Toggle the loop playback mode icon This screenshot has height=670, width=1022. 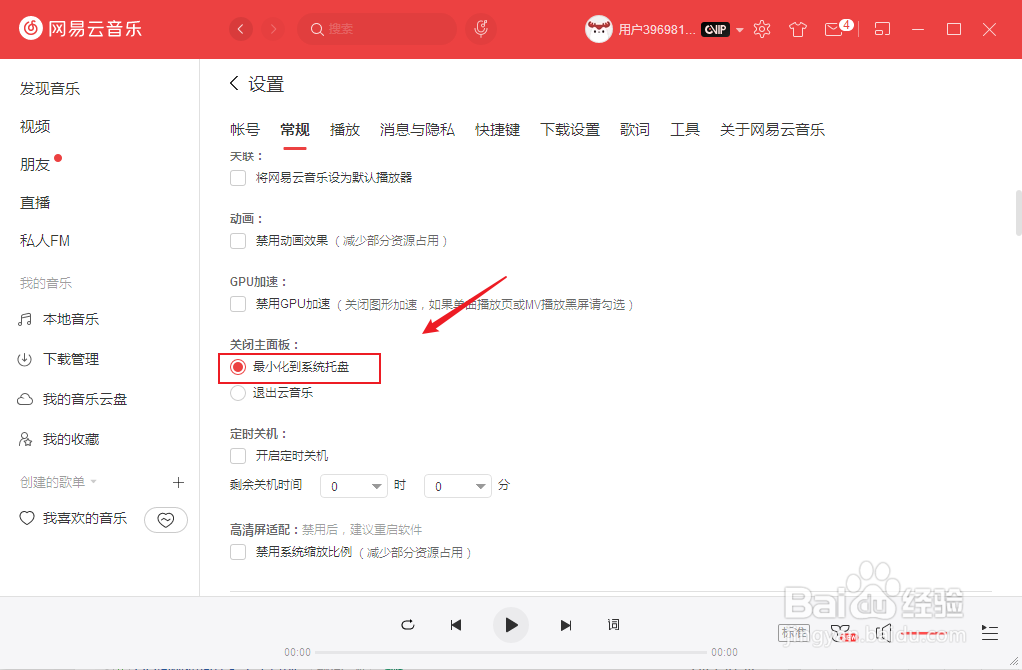tap(408, 625)
